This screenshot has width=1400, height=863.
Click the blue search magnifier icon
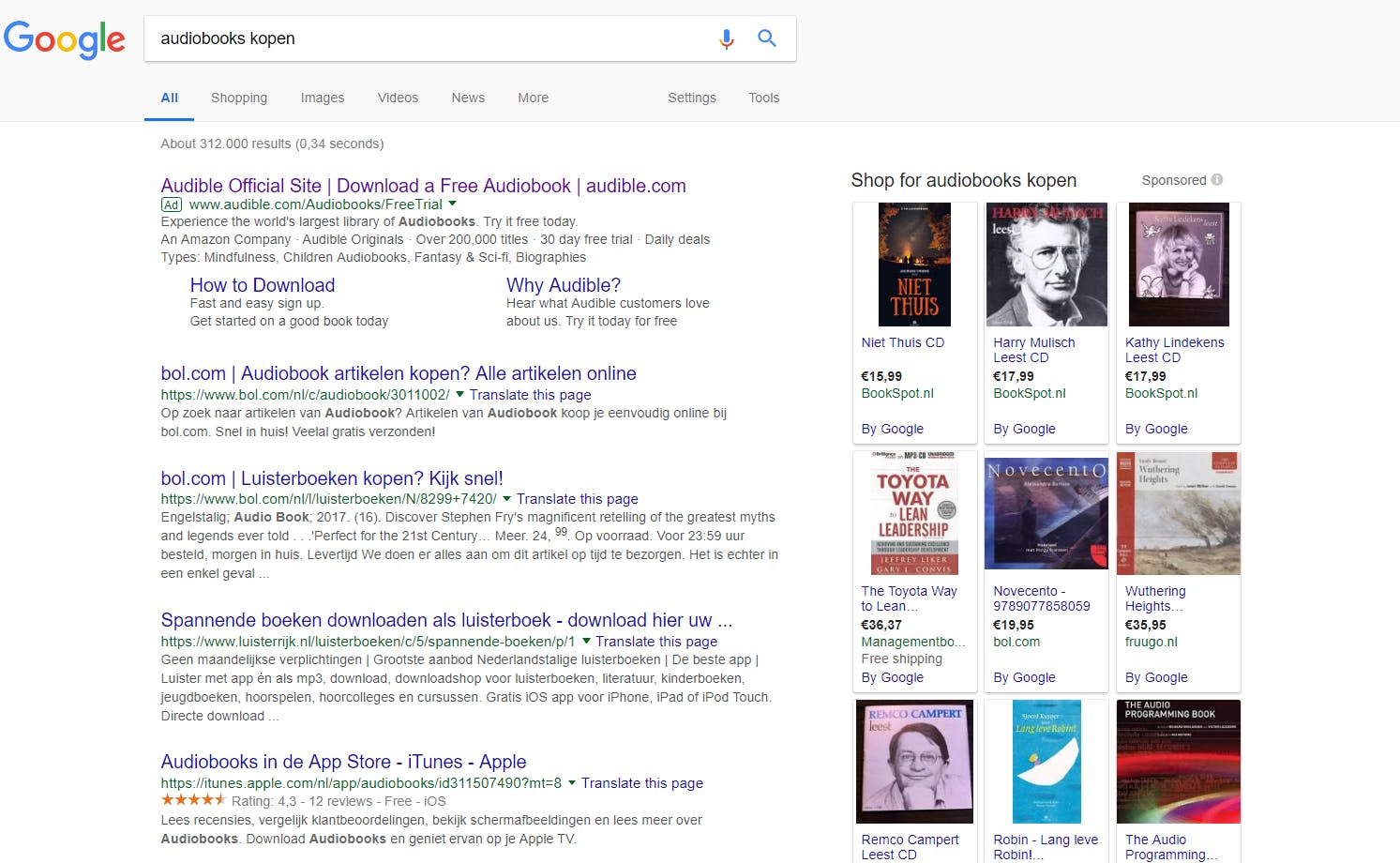click(x=767, y=38)
